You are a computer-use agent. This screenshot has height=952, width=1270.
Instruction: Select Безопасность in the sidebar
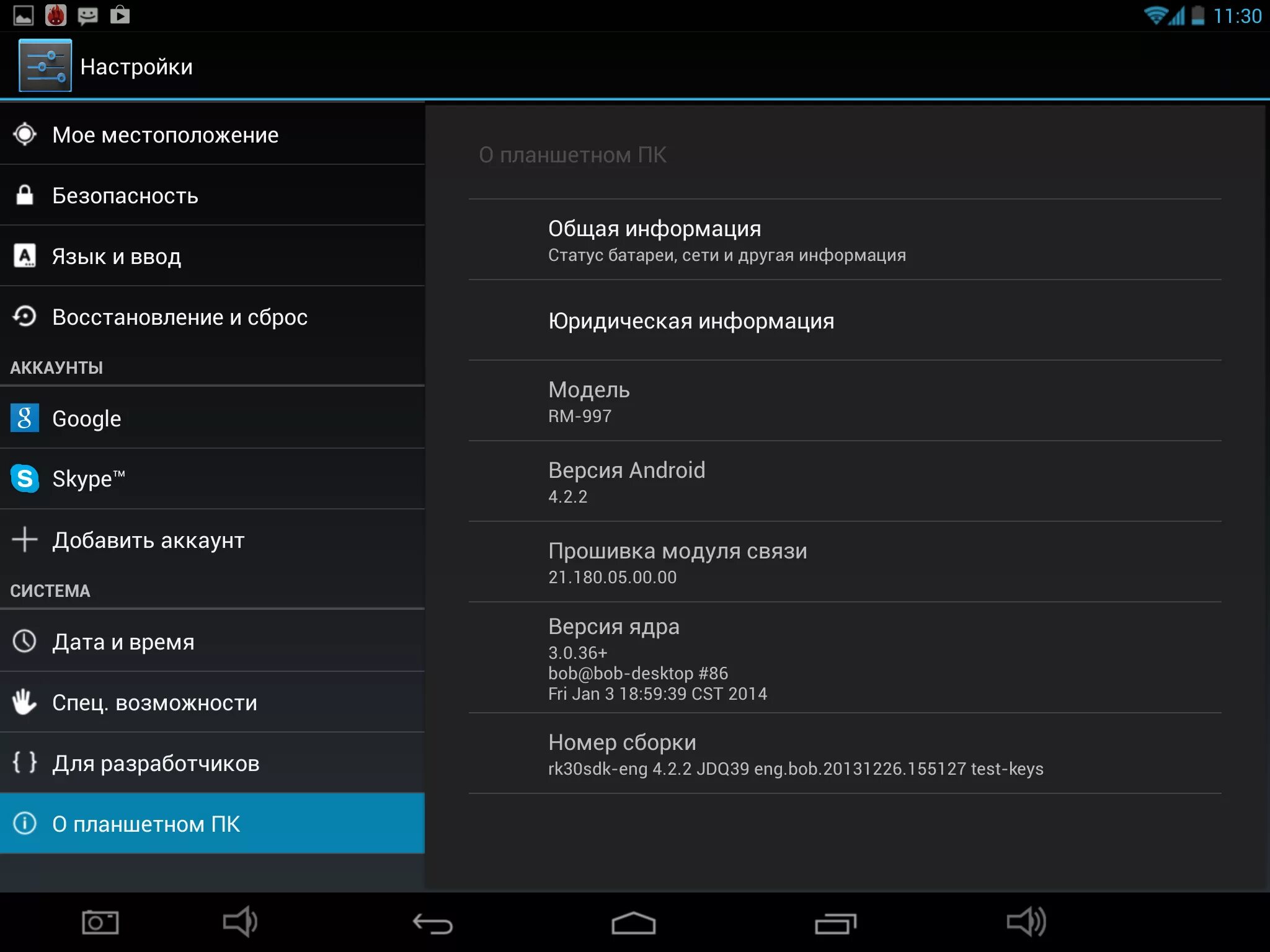pyautogui.click(x=212, y=195)
